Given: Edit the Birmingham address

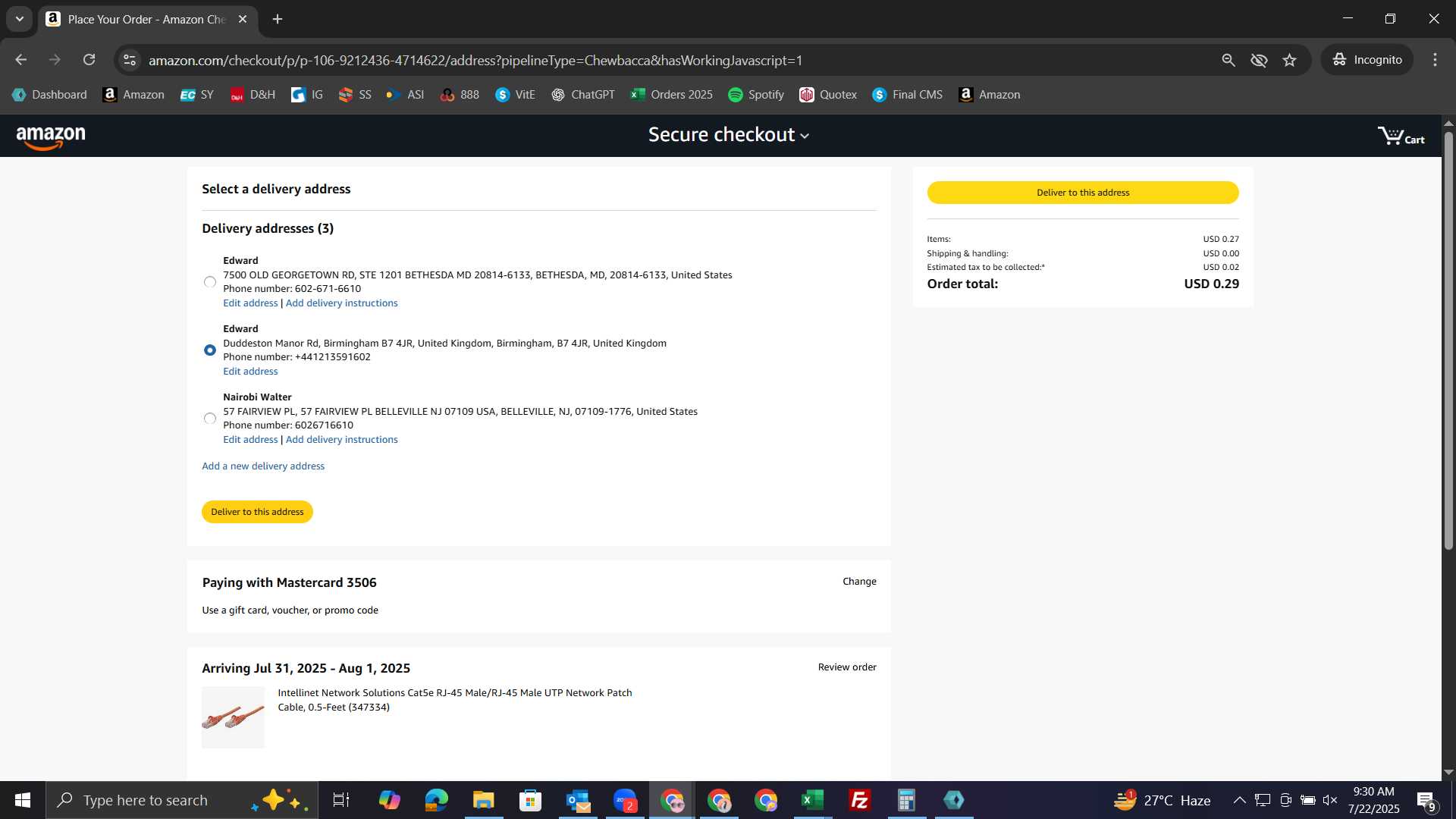Looking at the screenshot, I should point(250,372).
